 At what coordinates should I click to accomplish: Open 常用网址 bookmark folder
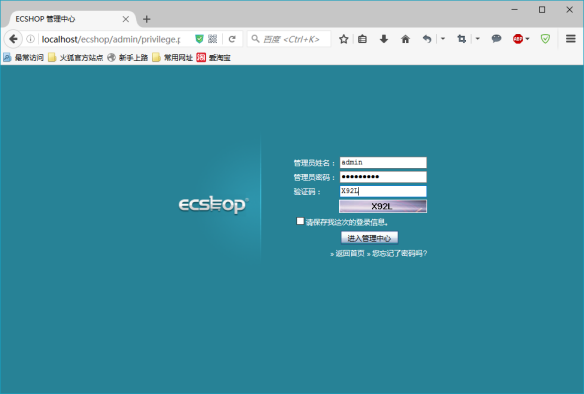[x=172, y=57]
